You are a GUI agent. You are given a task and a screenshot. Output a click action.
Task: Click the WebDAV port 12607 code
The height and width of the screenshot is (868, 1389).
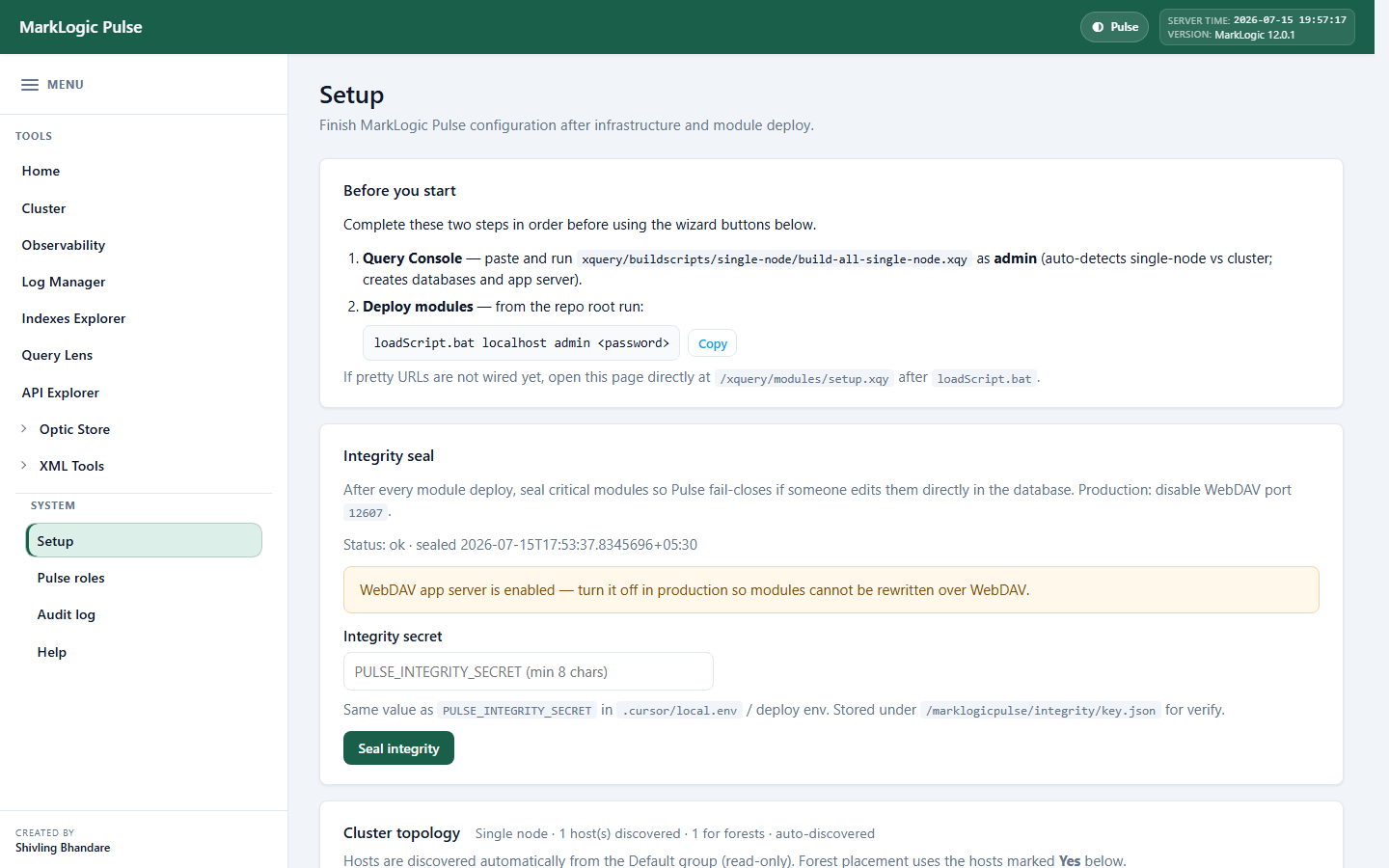click(366, 513)
